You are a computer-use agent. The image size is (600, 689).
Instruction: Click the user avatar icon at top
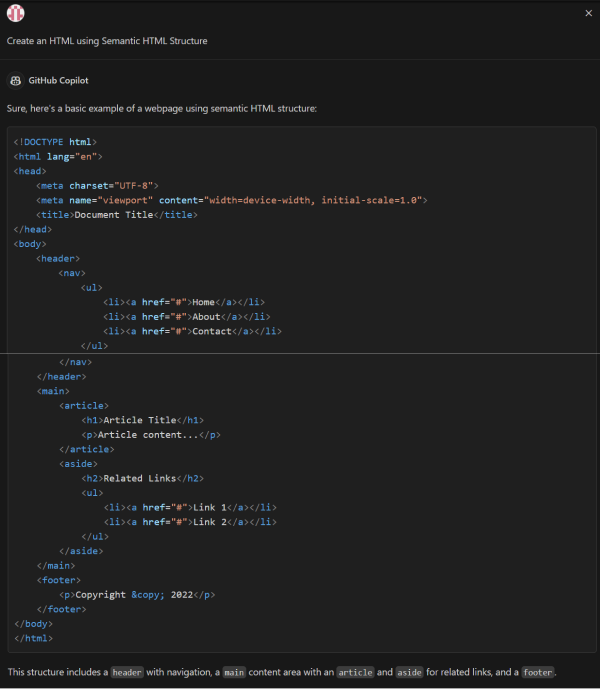pos(15,13)
